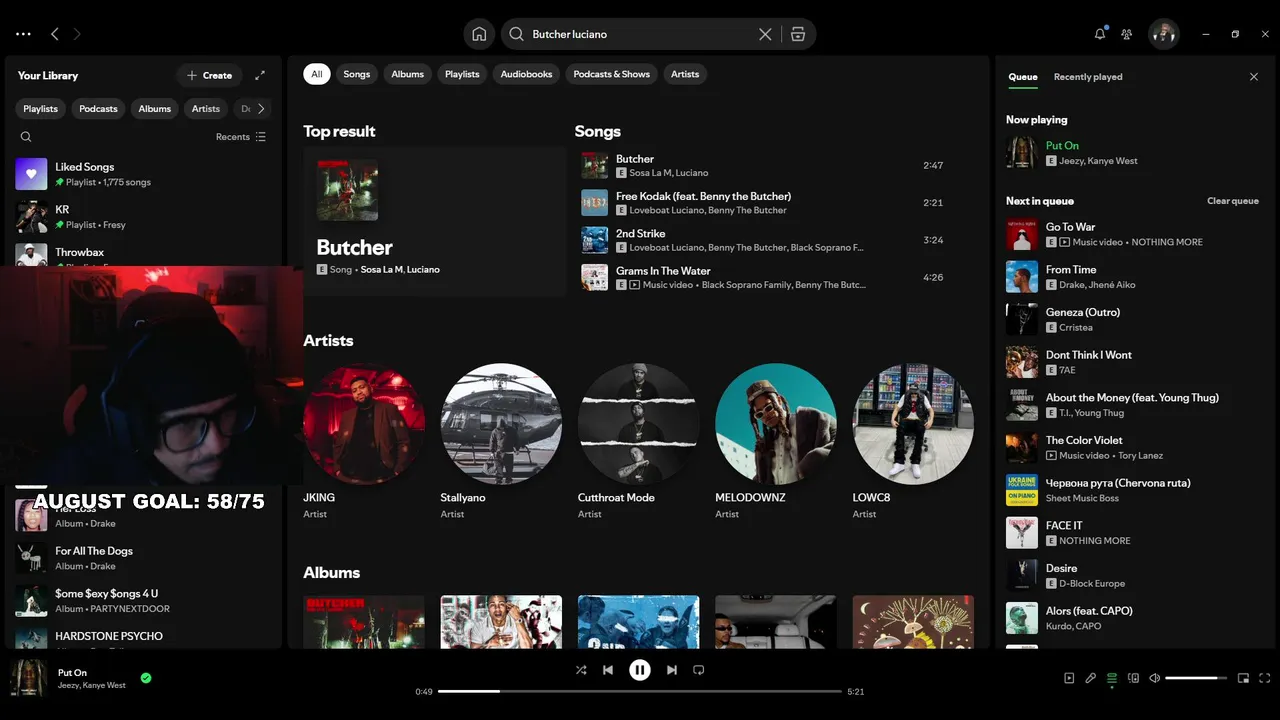The width and height of the screenshot is (1280, 720).
Task: Show lyrics with microphone icon
Action: click(x=1091, y=678)
